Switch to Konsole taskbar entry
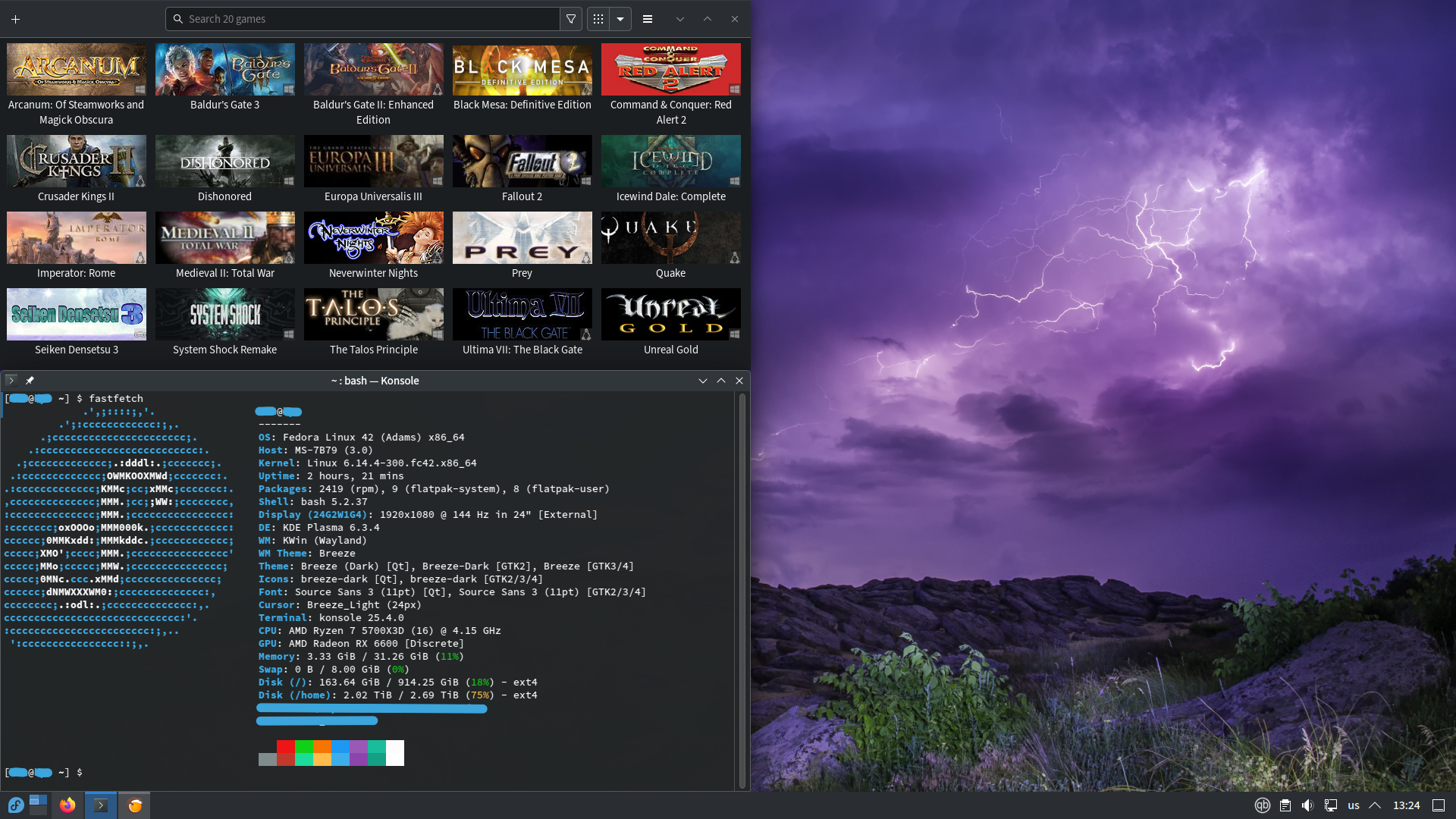 pyautogui.click(x=101, y=805)
